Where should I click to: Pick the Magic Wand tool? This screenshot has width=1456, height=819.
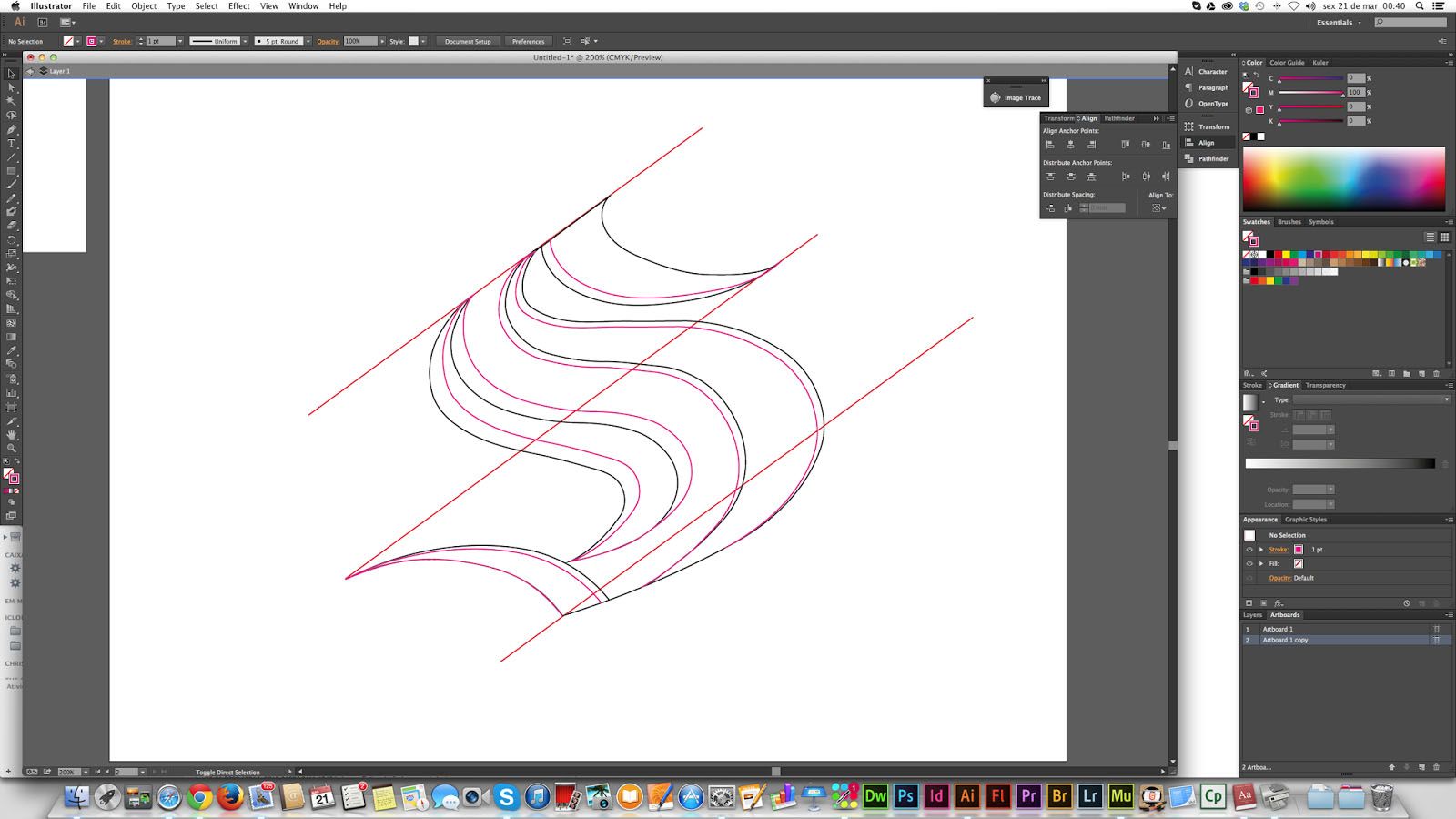click(11, 101)
